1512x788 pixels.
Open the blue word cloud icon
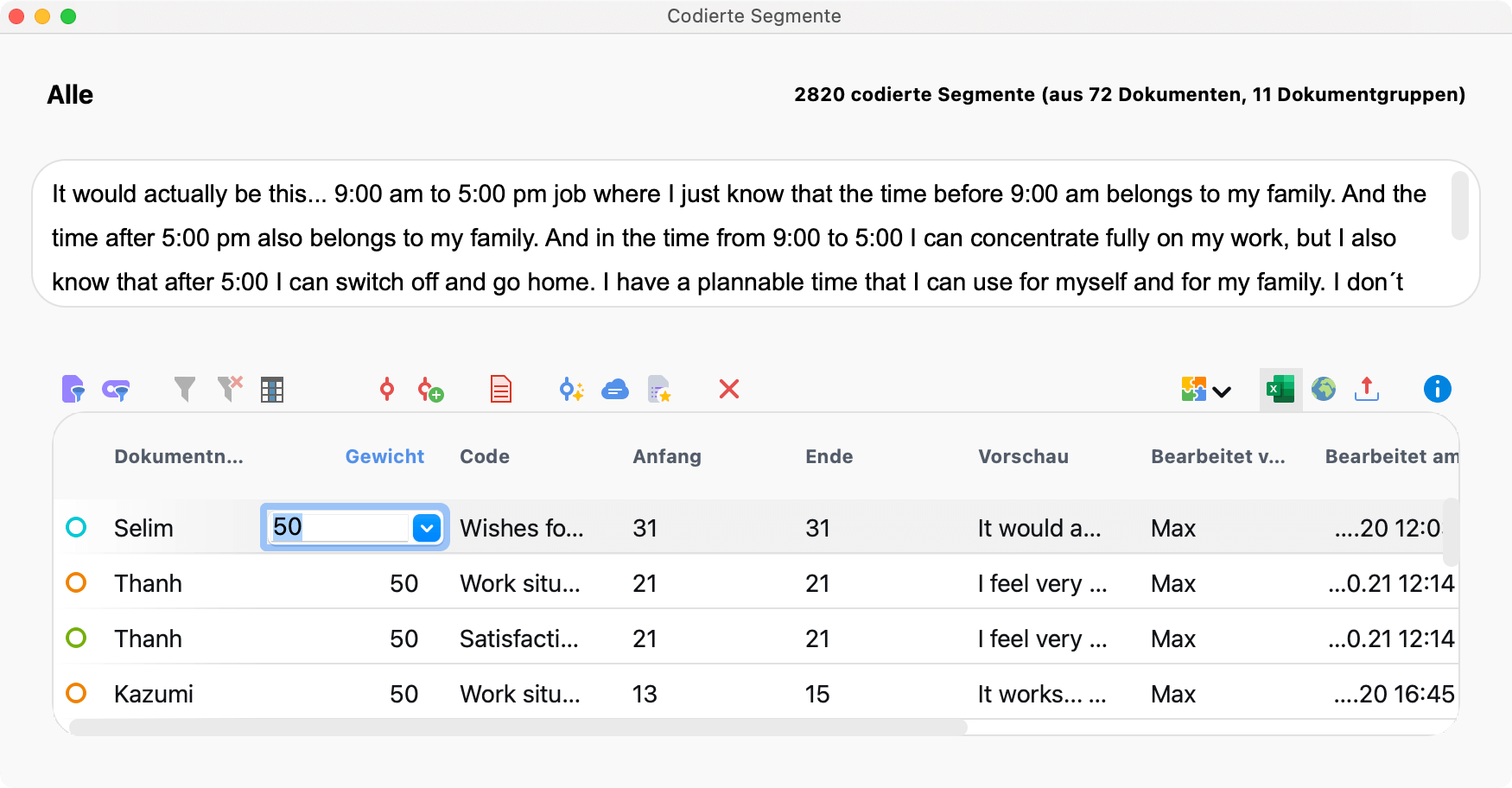[x=615, y=390]
